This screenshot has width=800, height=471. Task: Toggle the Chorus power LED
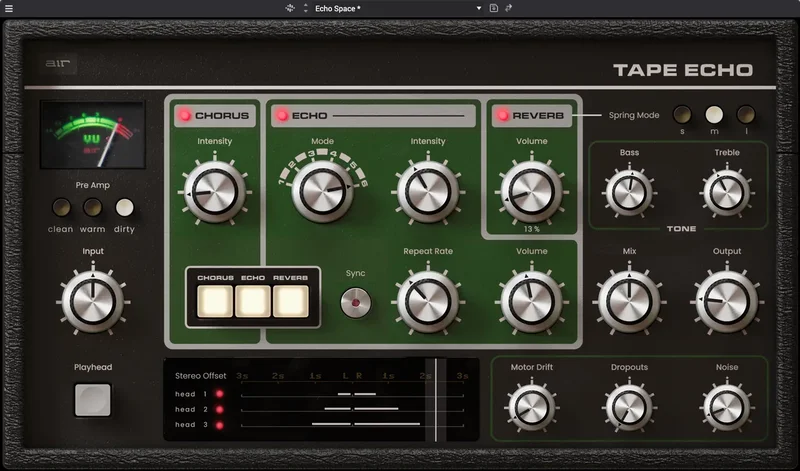(x=185, y=115)
